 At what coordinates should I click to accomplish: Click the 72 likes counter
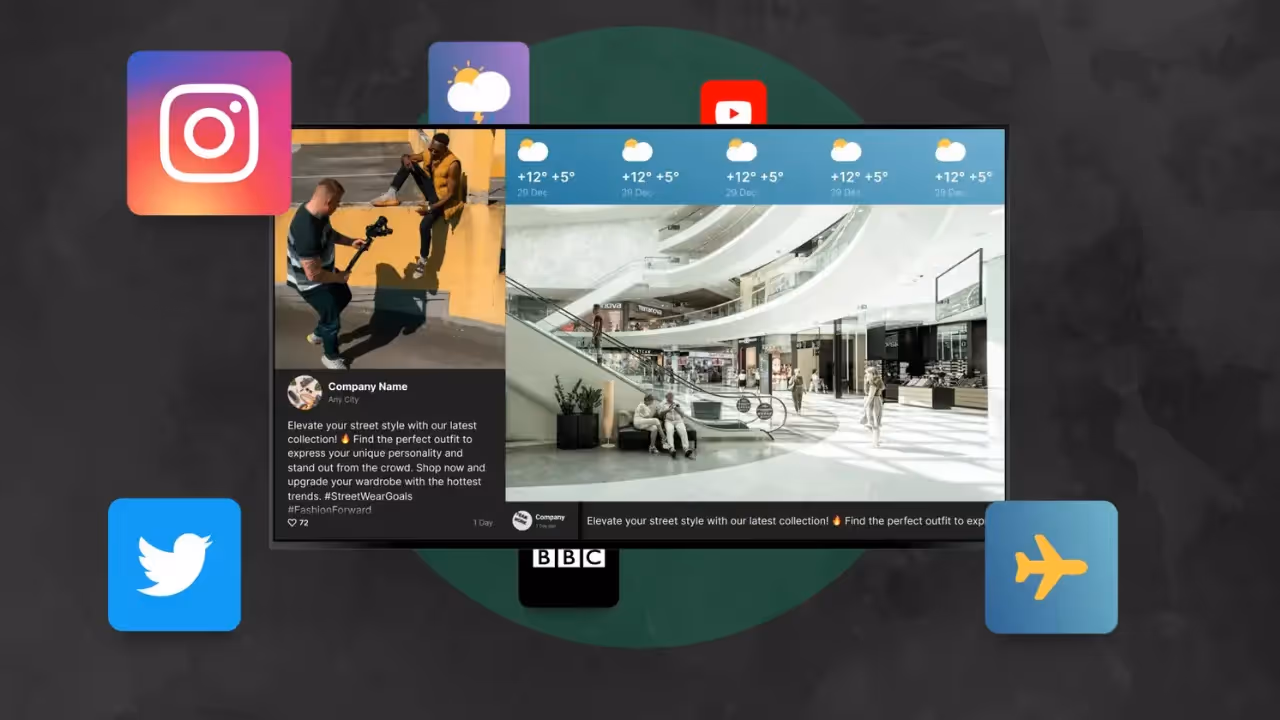(x=302, y=522)
